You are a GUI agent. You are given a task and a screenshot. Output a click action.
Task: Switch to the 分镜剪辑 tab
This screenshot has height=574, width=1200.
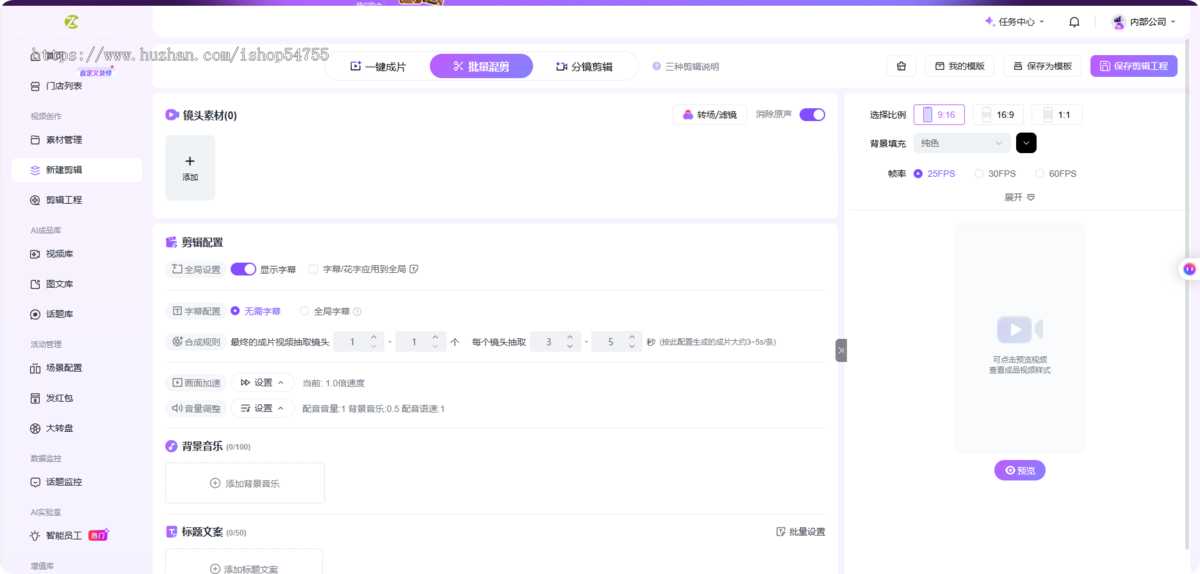(x=584, y=66)
